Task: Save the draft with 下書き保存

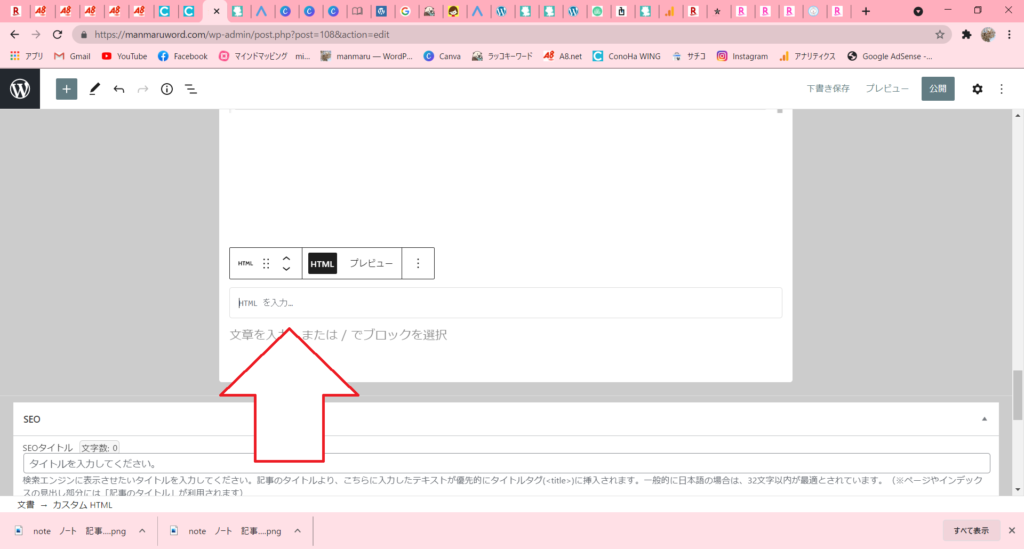Action: [827, 89]
